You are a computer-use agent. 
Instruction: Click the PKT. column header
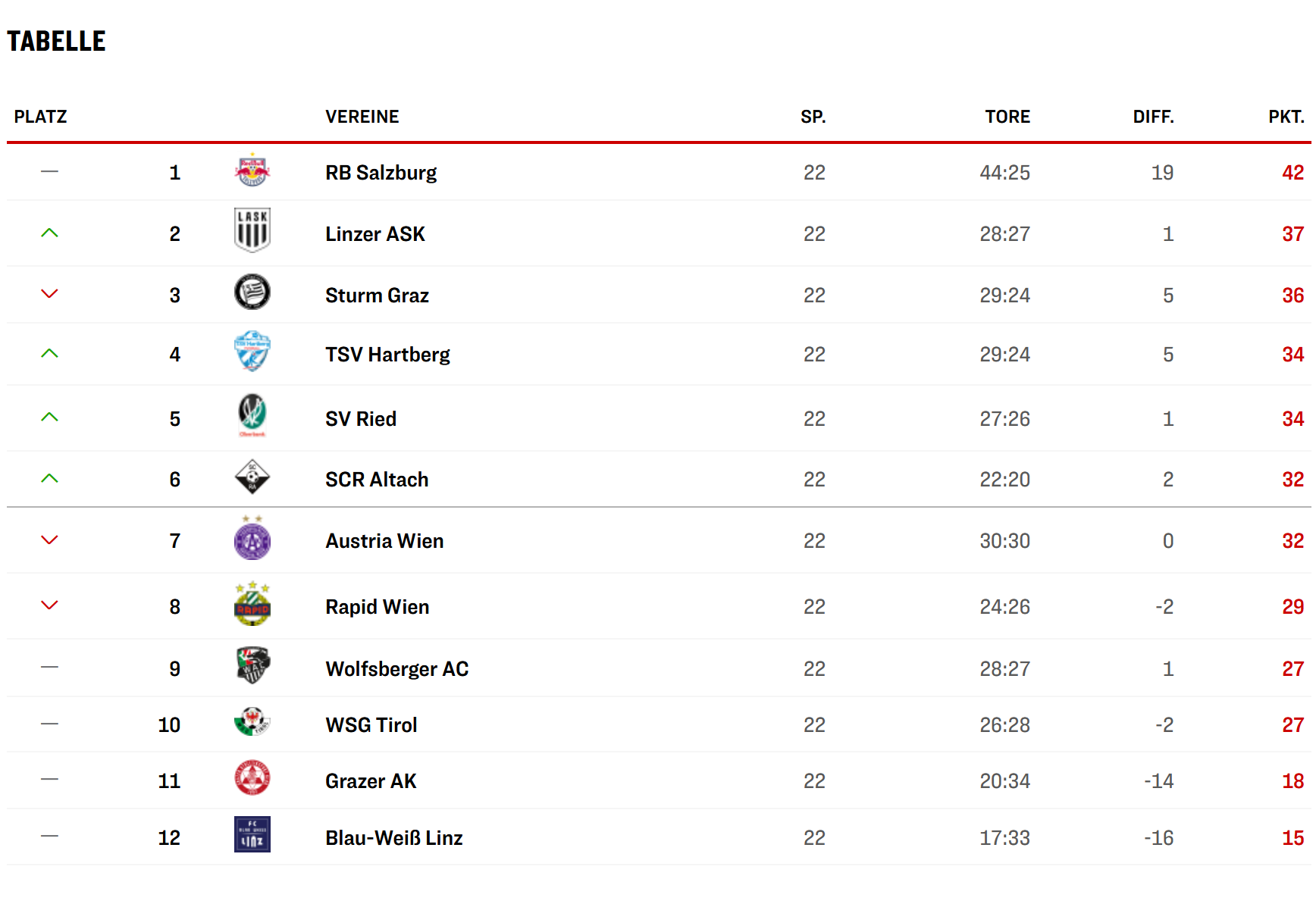coord(1286,117)
